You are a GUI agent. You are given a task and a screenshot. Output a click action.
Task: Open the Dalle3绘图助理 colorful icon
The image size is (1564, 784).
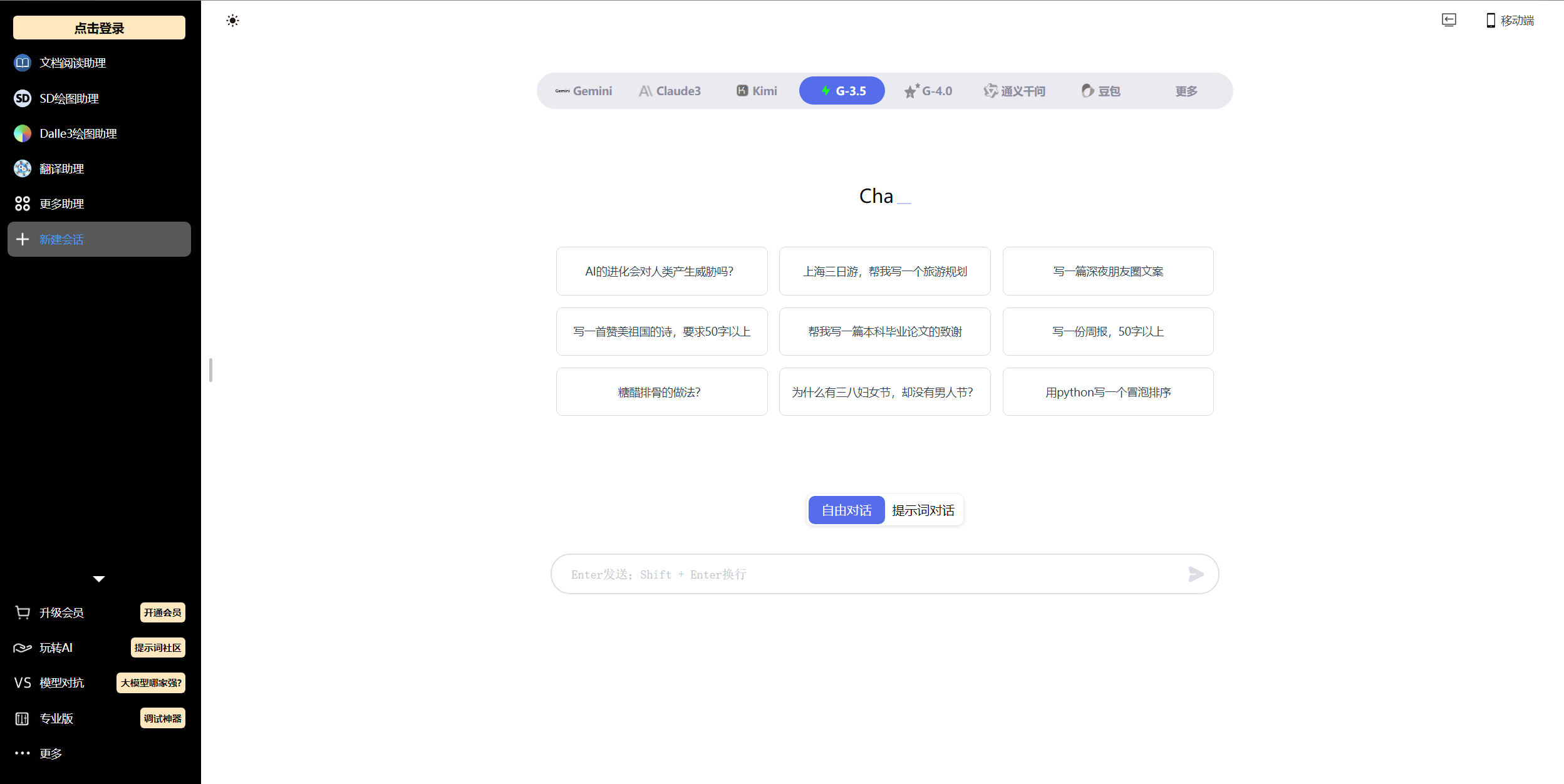(23, 133)
